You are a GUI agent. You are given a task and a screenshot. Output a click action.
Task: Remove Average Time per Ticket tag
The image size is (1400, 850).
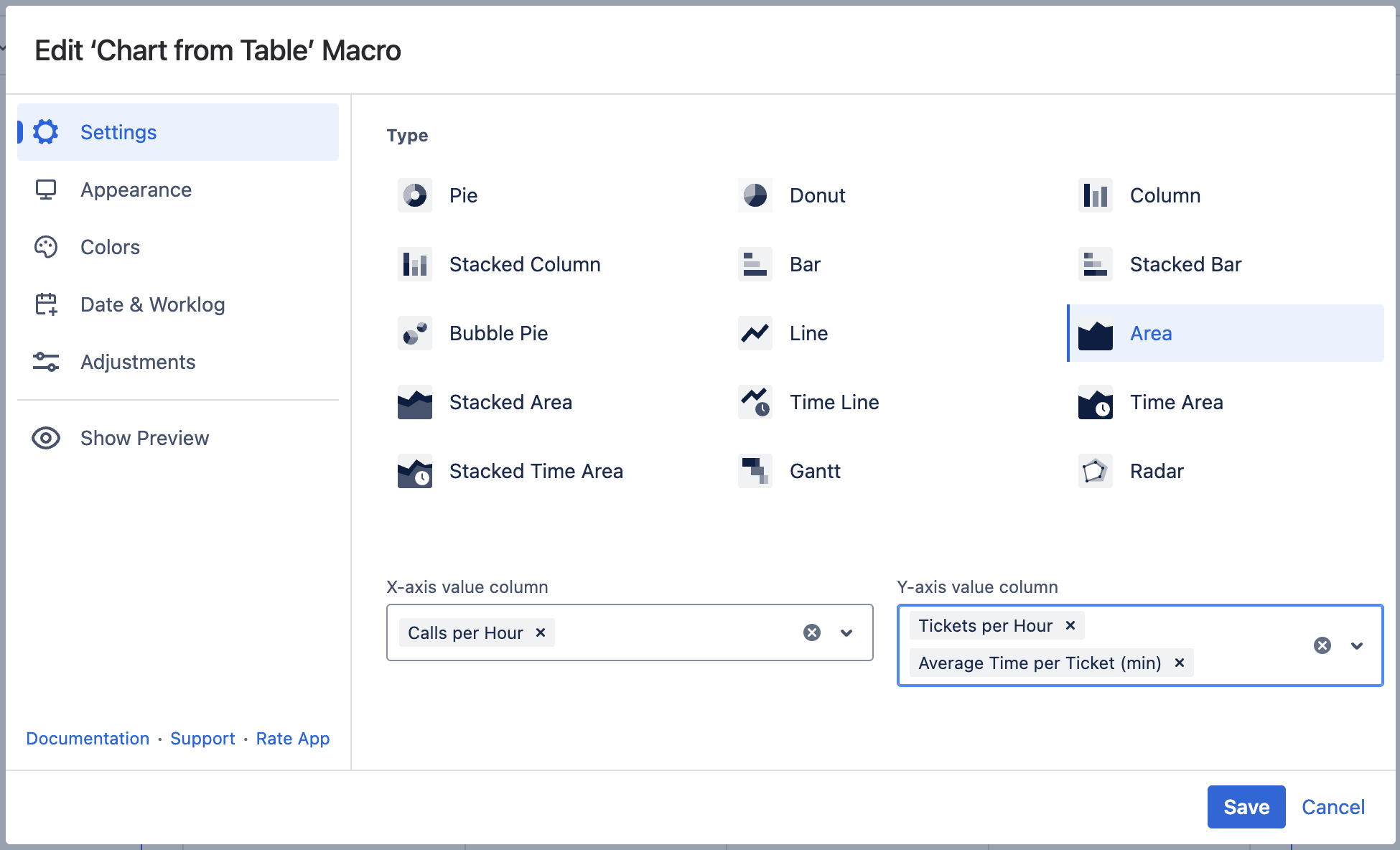tap(1179, 663)
